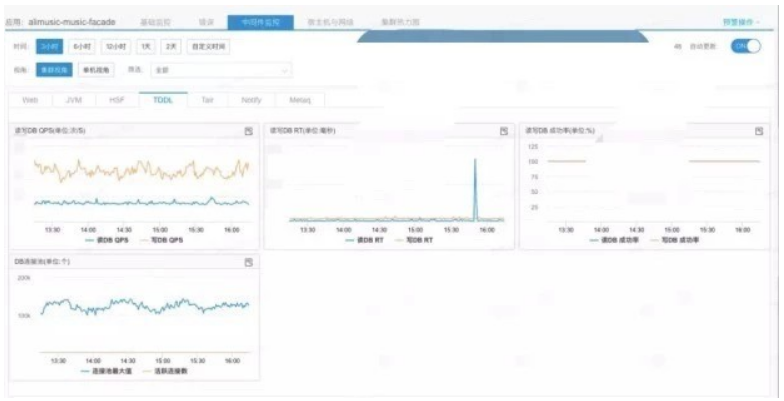This screenshot has height=401, width=784.
Task: Toggle 写DB QPS legend series
Action: point(162,240)
